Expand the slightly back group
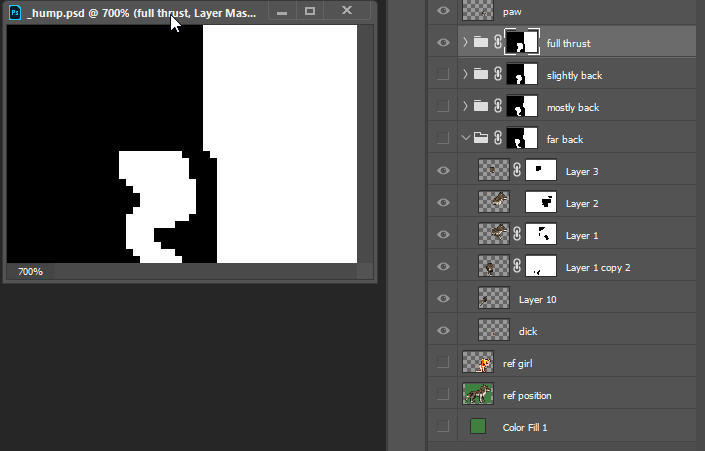This screenshot has width=705, height=451. [x=465, y=75]
